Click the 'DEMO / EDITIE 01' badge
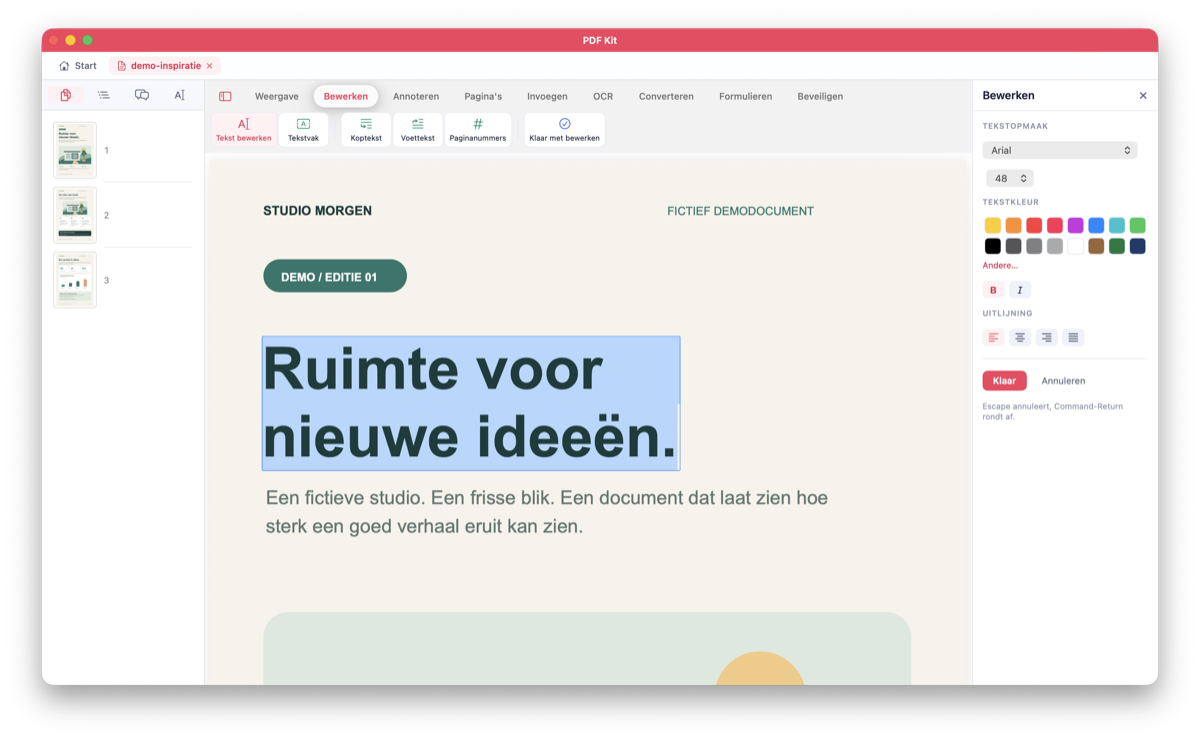1200x740 pixels. tap(335, 276)
